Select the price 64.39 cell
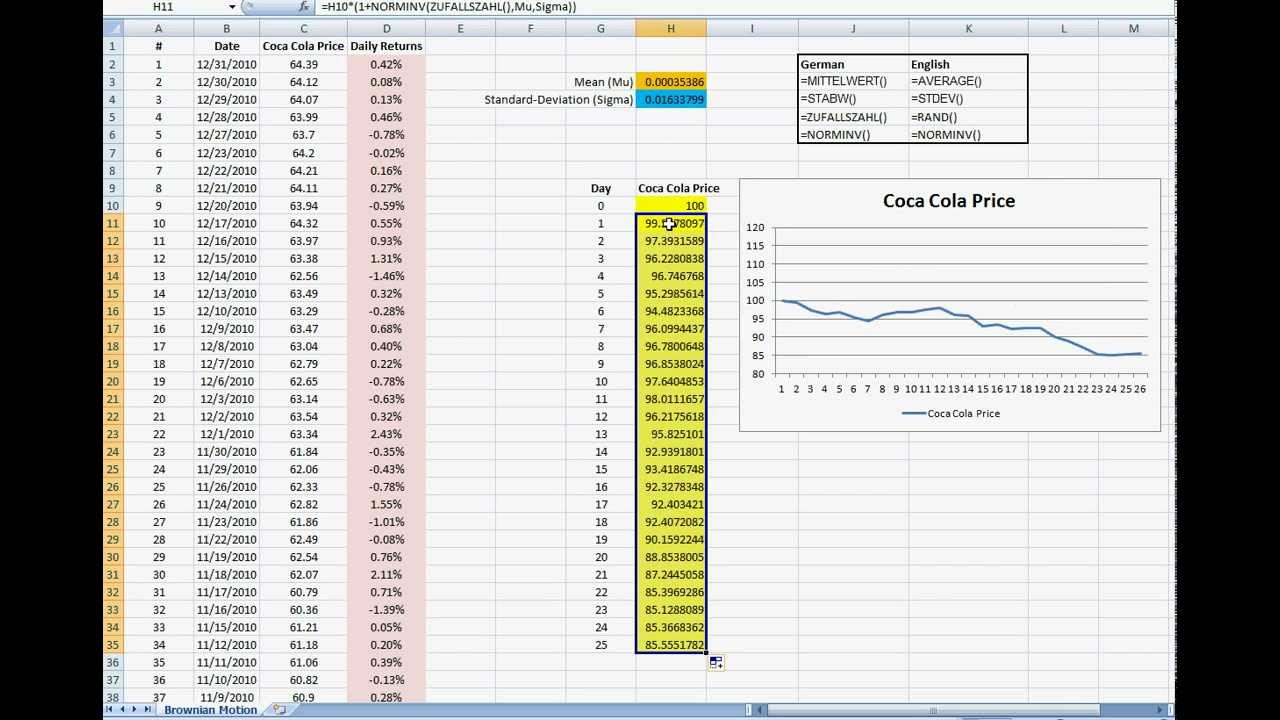The width and height of the screenshot is (1280, 720). [x=304, y=64]
